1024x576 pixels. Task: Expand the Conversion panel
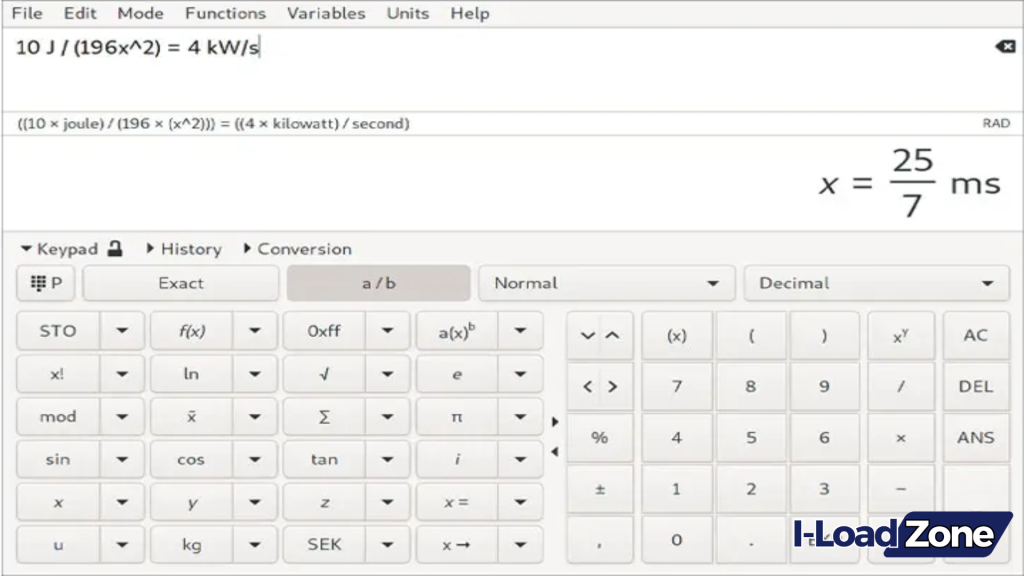click(x=303, y=248)
